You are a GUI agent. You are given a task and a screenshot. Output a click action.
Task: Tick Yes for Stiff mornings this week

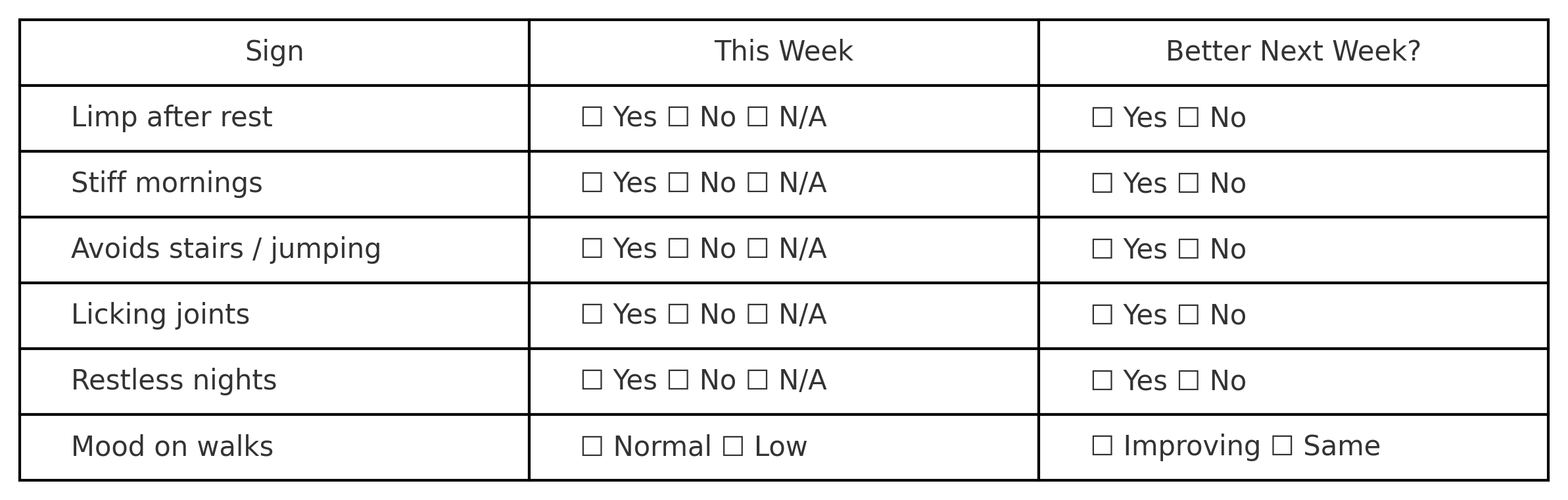[592, 183]
